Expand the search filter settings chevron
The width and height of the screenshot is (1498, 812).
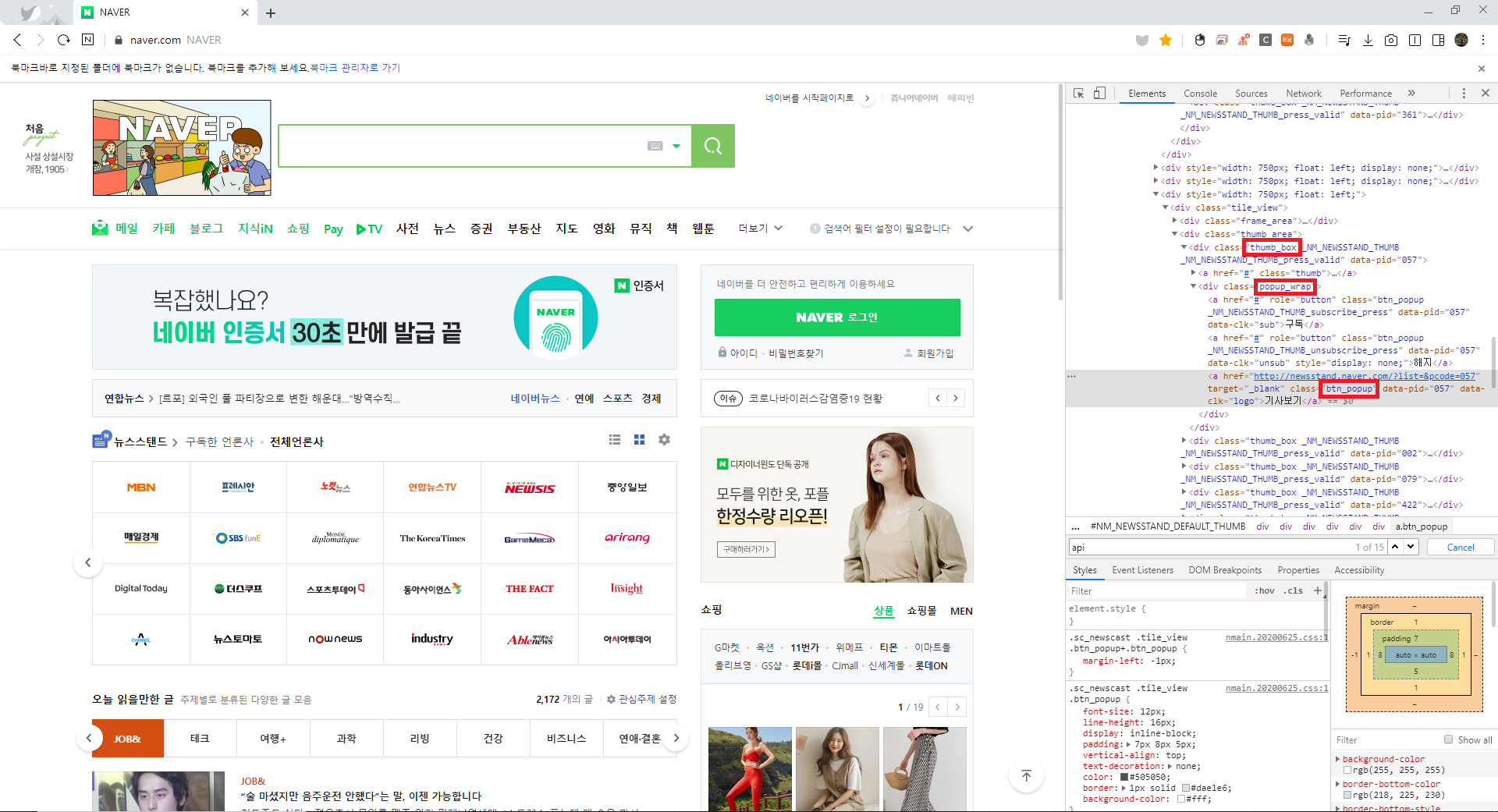tap(968, 229)
